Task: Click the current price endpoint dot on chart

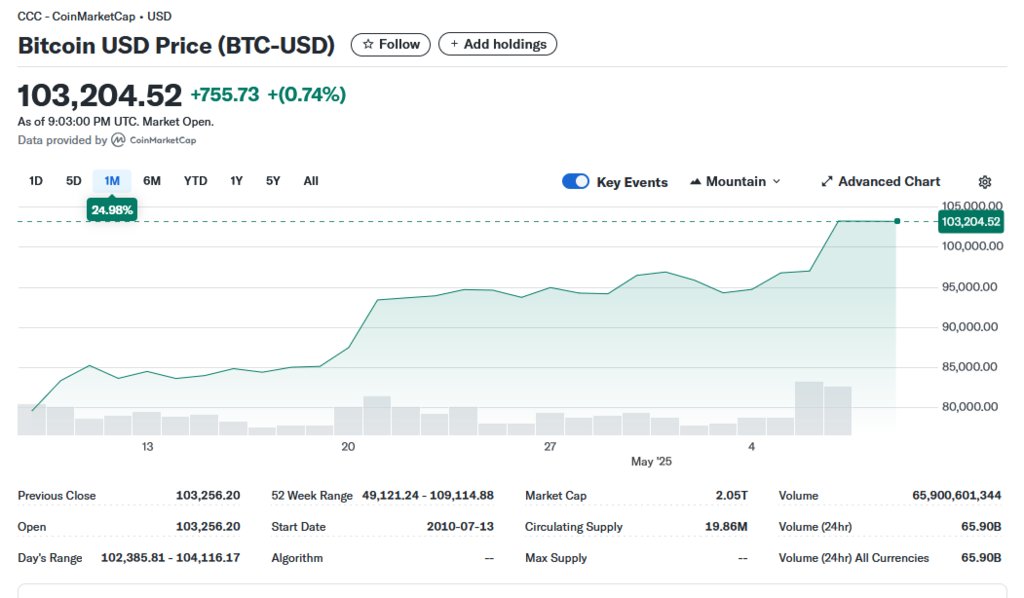Action: (x=897, y=221)
